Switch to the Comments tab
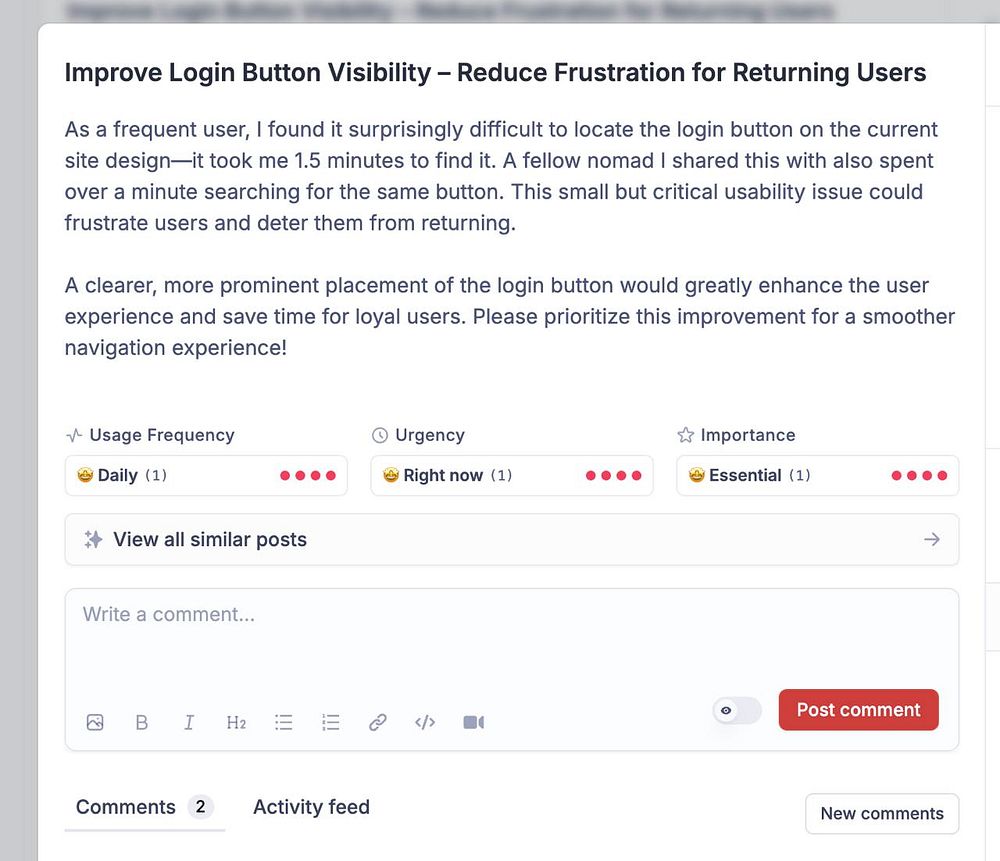The height and width of the screenshot is (861, 1000). click(145, 807)
